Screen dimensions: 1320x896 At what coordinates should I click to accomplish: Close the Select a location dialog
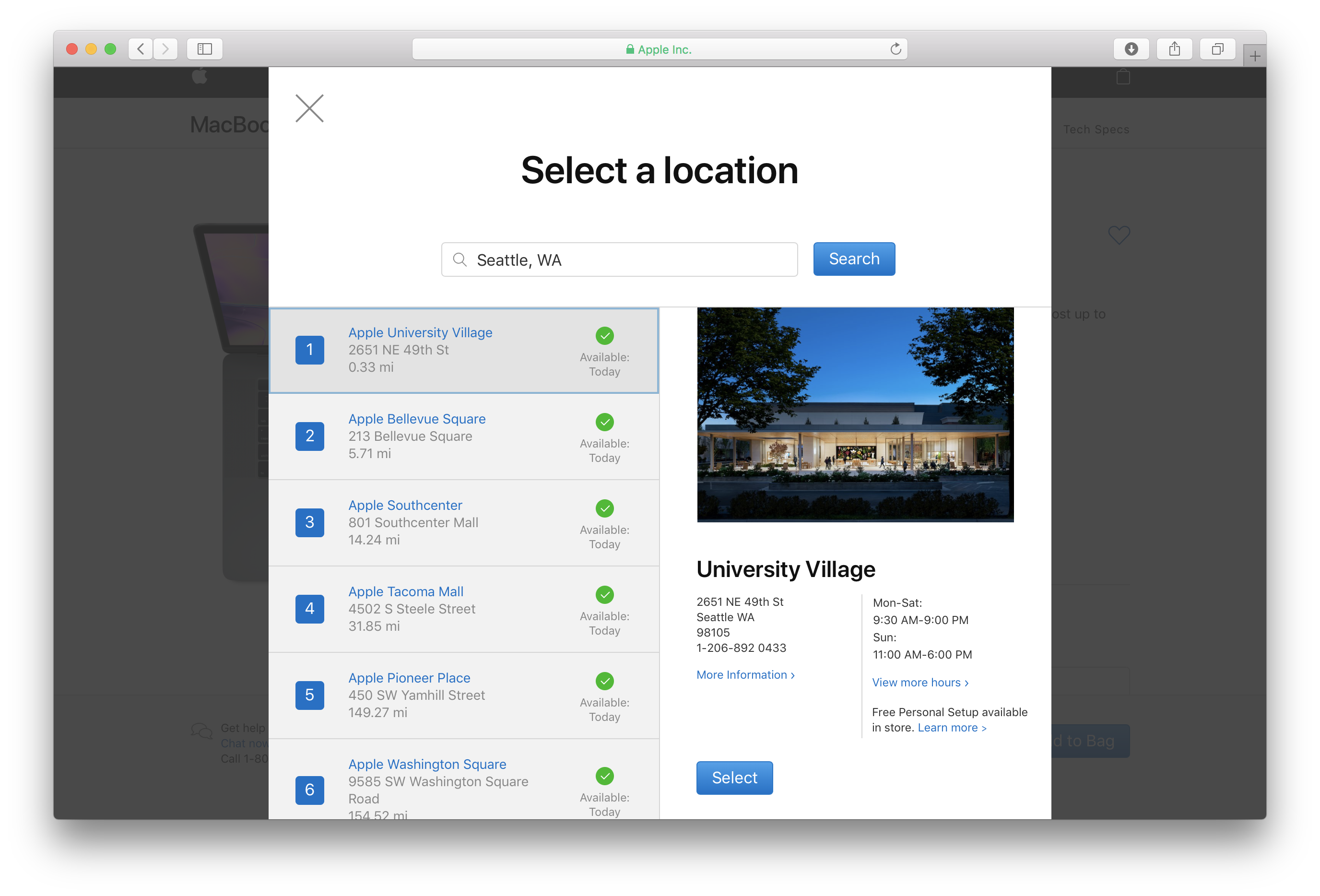309,108
